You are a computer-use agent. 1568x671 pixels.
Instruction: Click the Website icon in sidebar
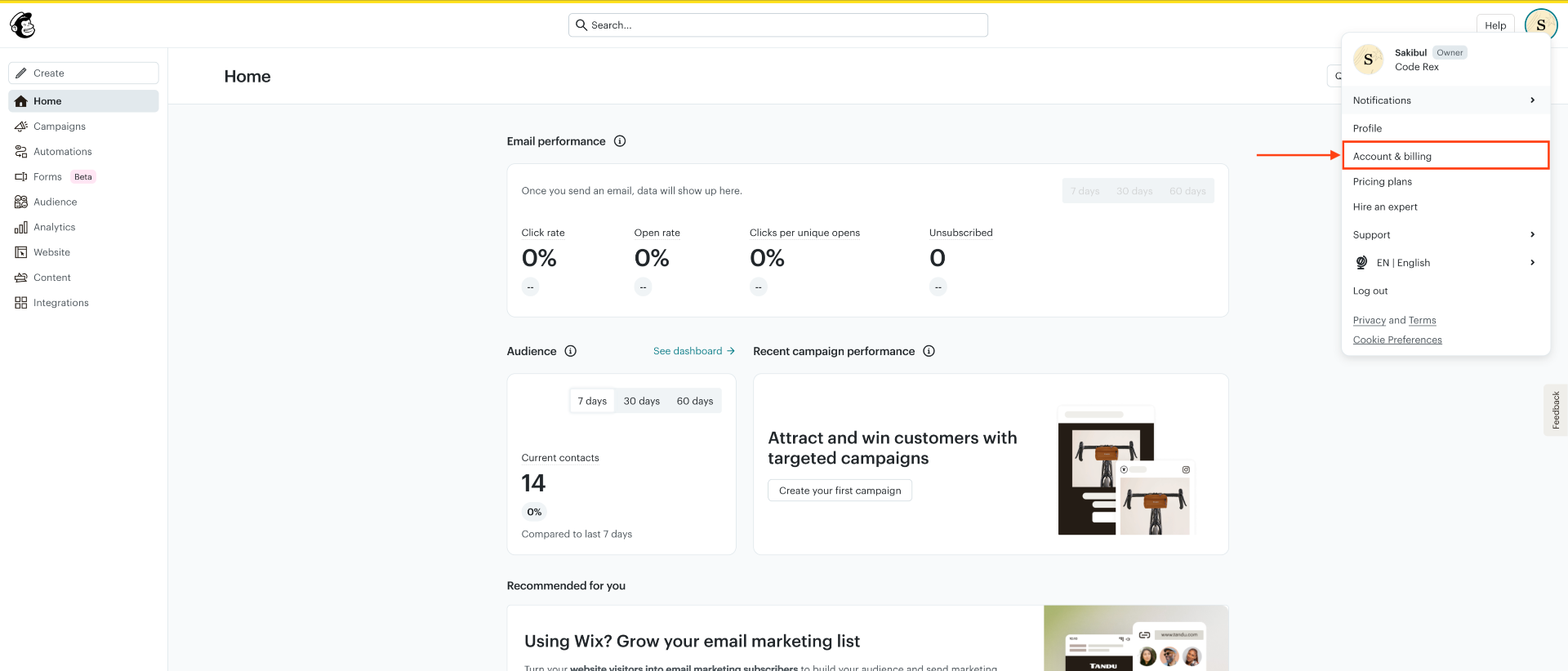coord(21,252)
